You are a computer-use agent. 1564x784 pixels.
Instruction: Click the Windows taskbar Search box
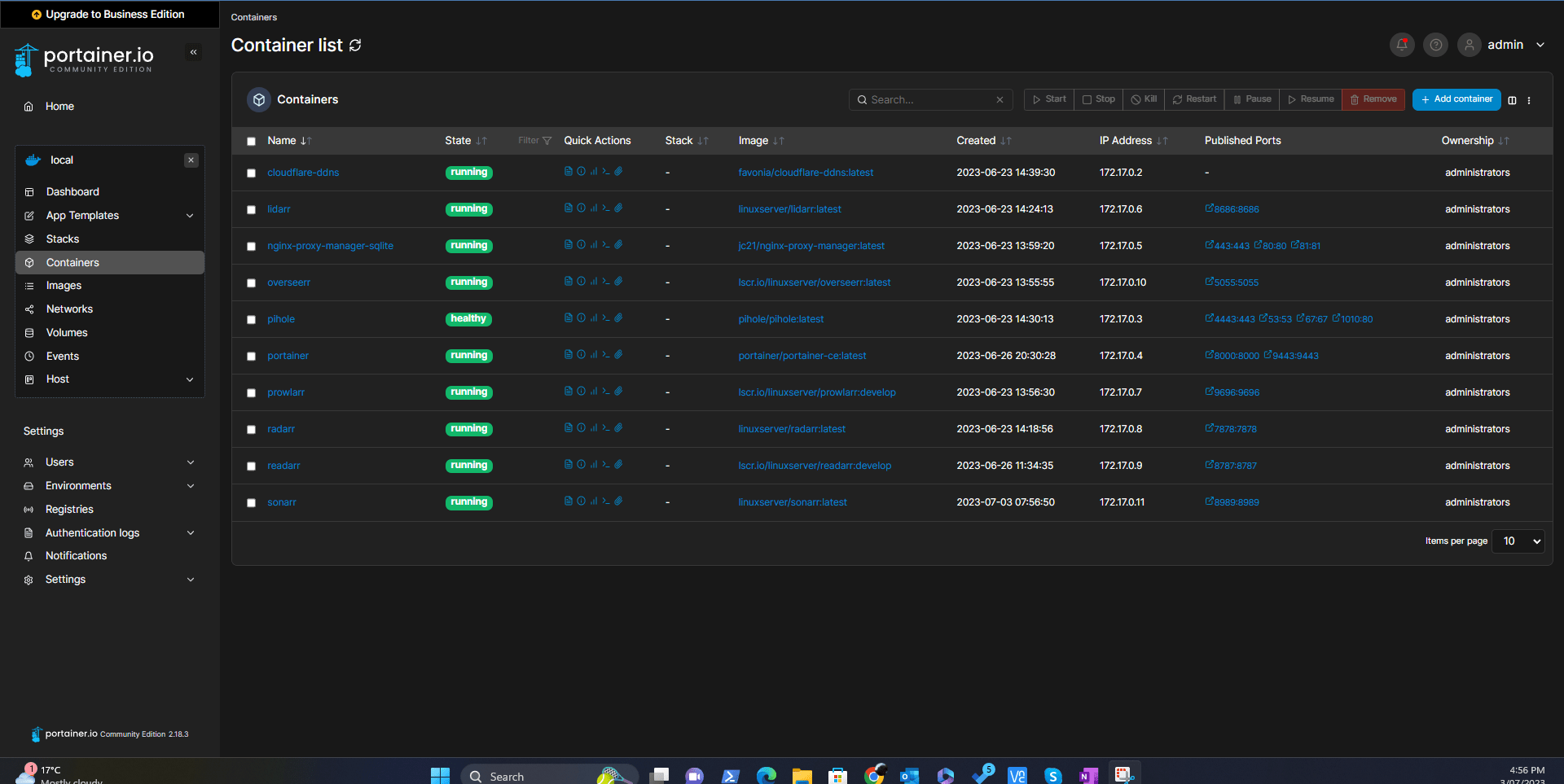coord(548,776)
